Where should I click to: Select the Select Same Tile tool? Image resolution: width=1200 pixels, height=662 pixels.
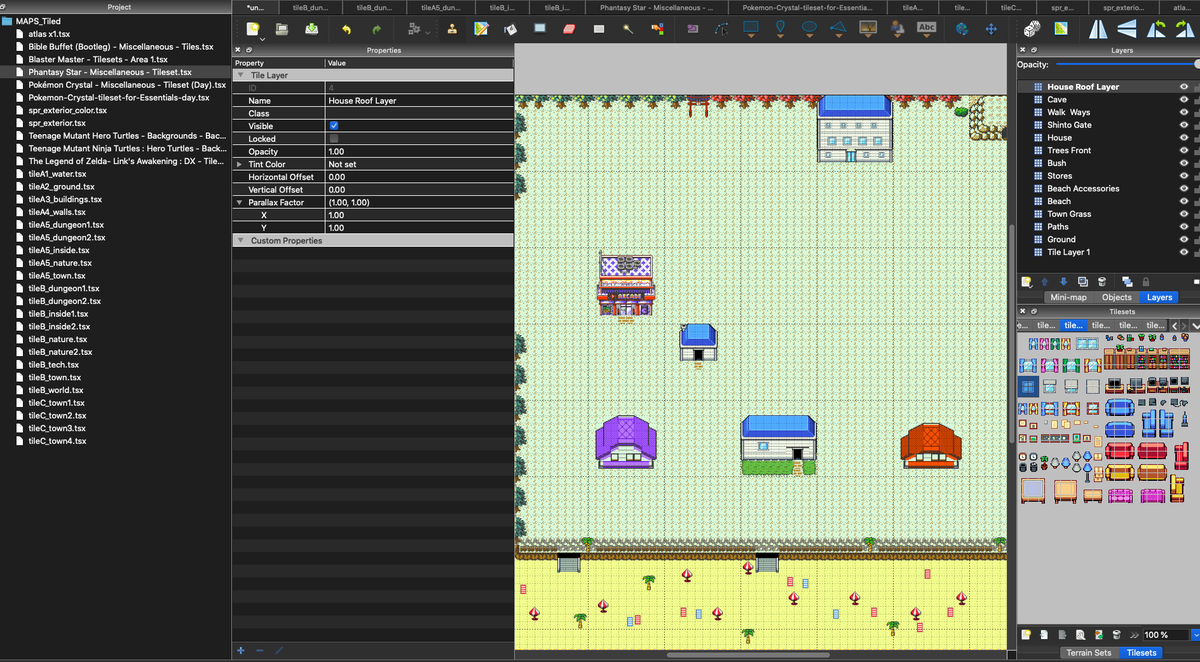point(657,29)
